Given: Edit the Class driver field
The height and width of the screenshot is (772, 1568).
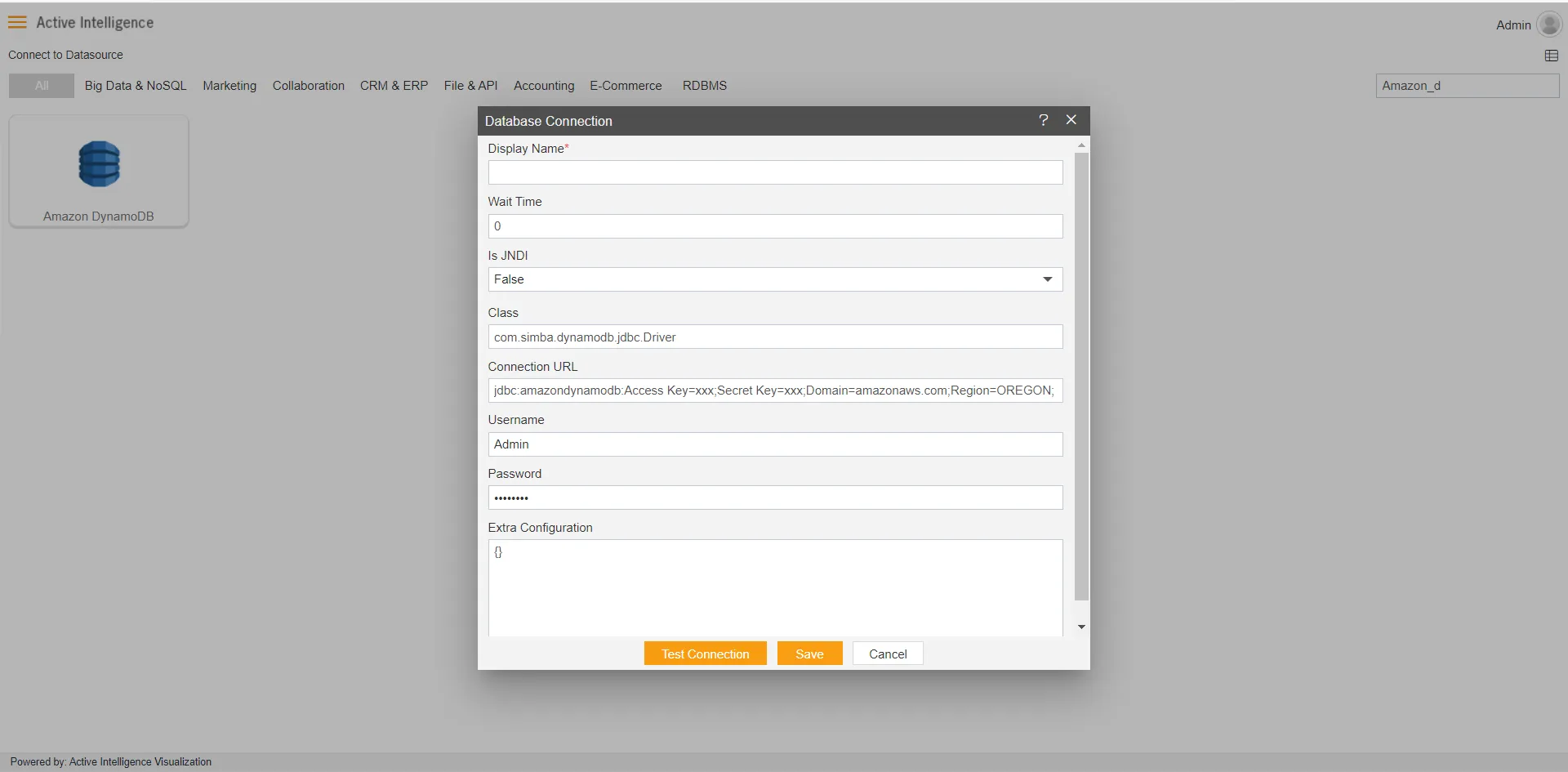Looking at the screenshot, I should point(775,337).
